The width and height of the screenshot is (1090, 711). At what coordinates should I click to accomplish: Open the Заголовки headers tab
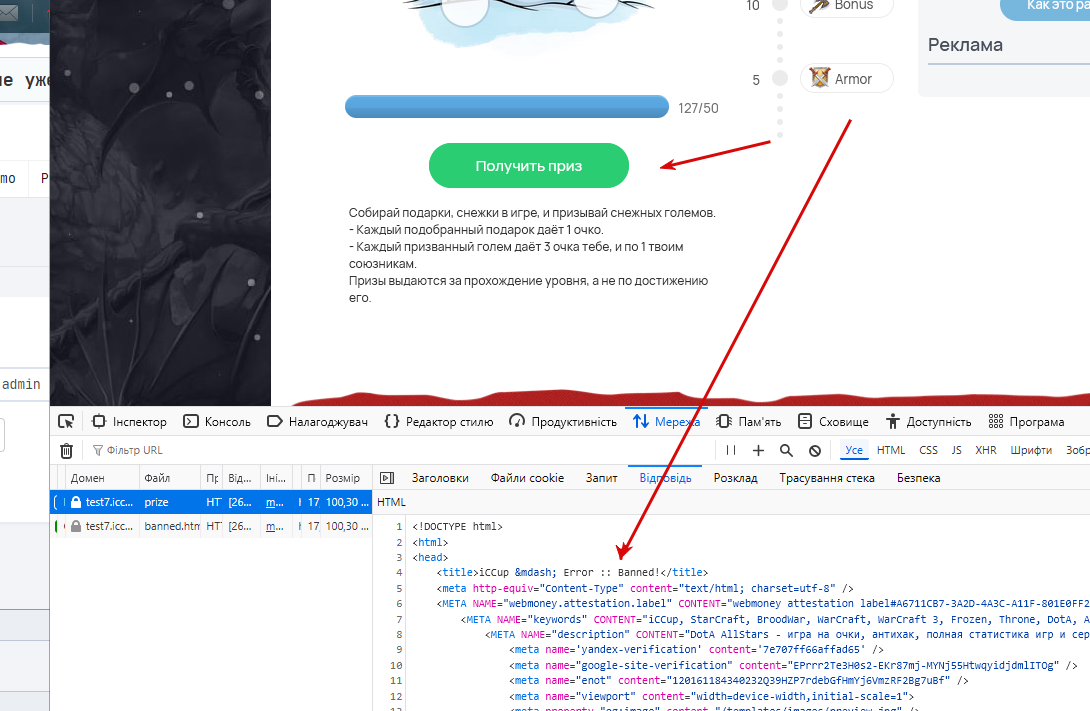tap(440, 478)
